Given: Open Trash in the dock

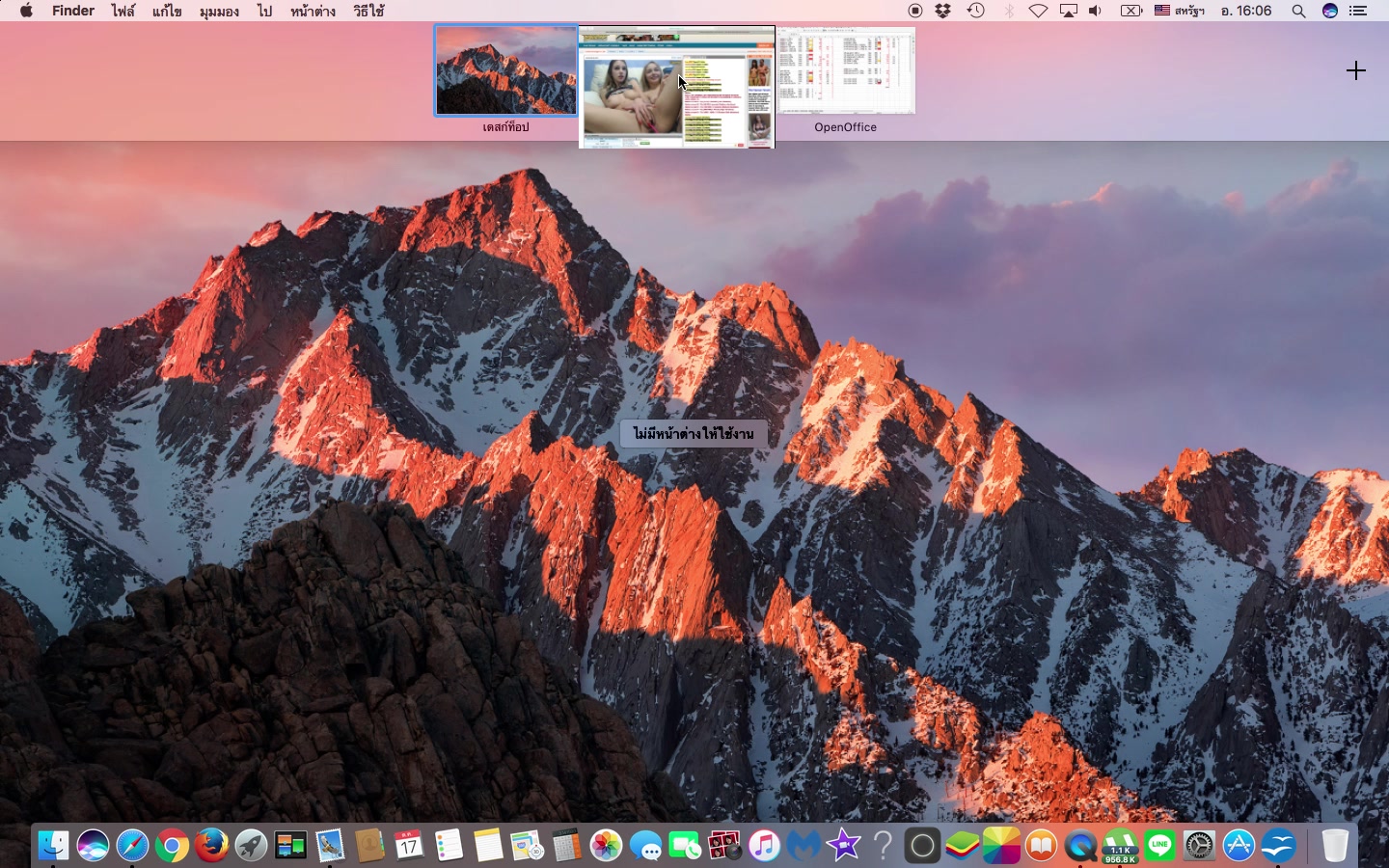Looking at the screenshot, I should coord(1335,846).
